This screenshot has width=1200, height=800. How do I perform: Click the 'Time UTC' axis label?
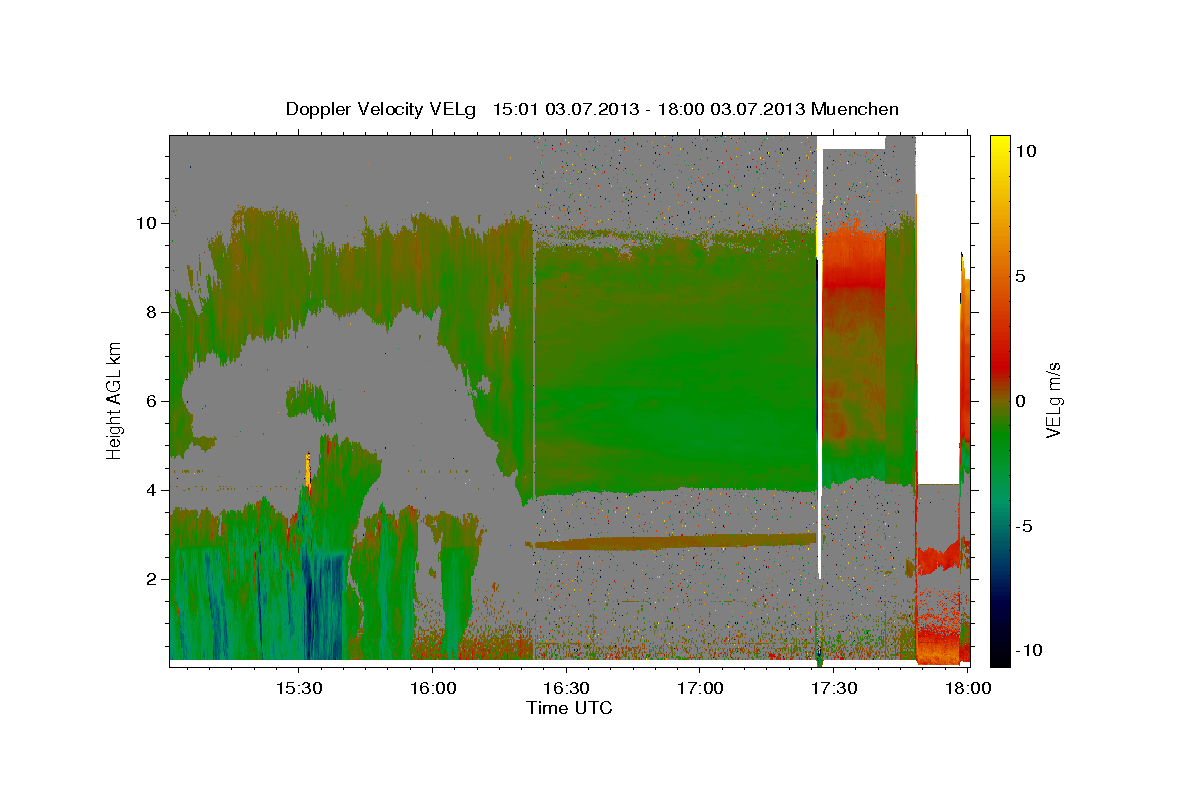coord(569,708)
